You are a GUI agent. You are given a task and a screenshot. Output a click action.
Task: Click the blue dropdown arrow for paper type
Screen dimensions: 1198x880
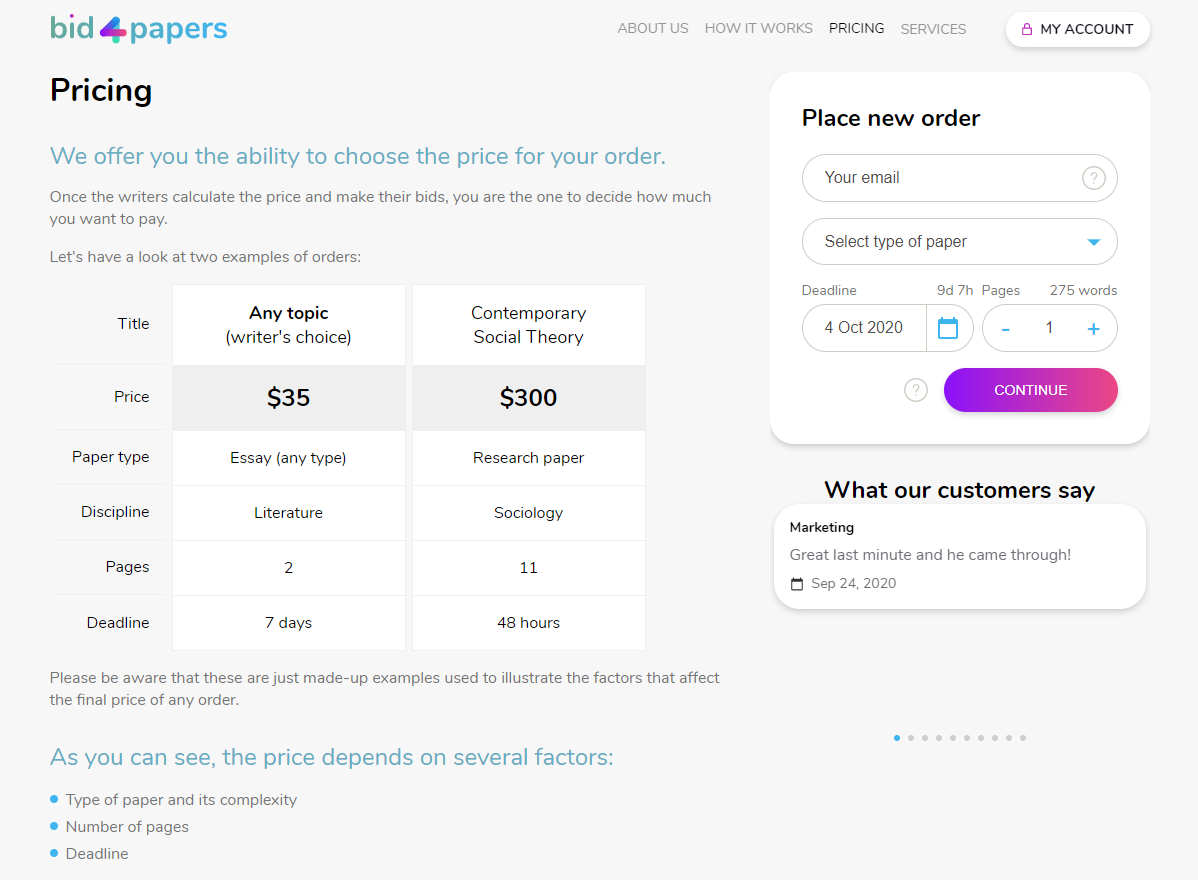1093,242
